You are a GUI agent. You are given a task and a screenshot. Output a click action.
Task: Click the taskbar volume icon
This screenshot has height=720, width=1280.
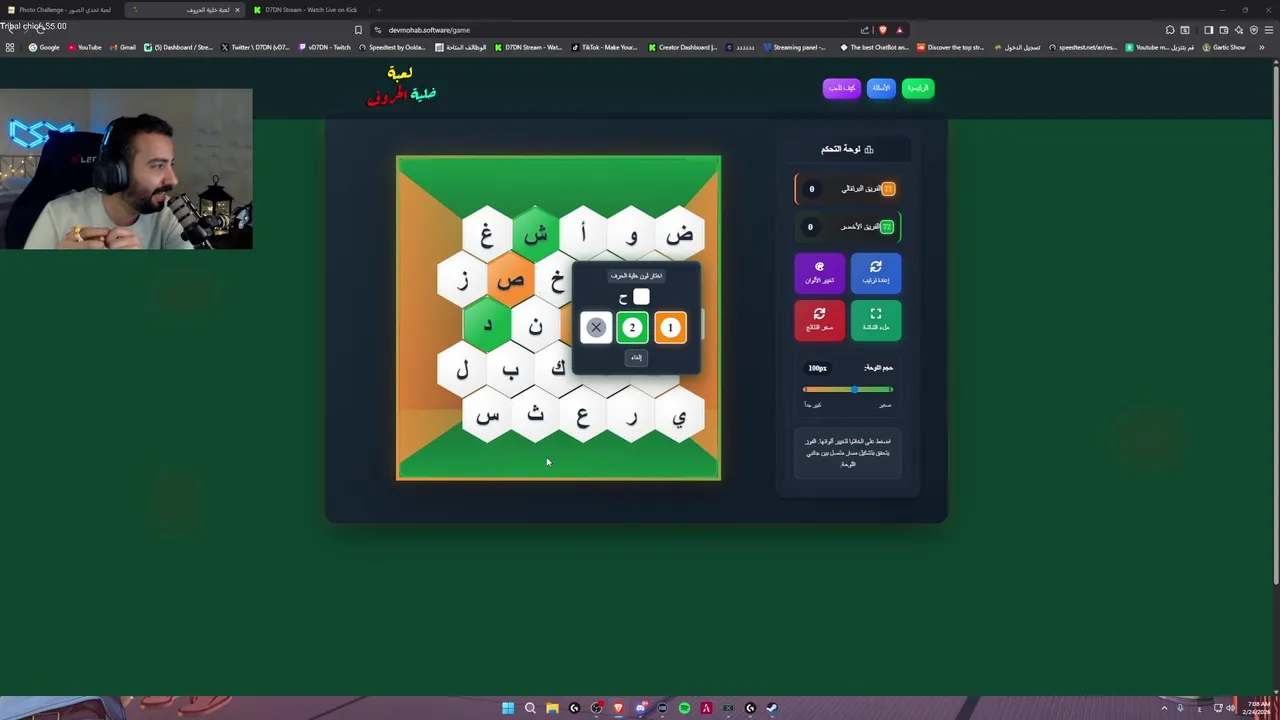[x=1230, y=708]
